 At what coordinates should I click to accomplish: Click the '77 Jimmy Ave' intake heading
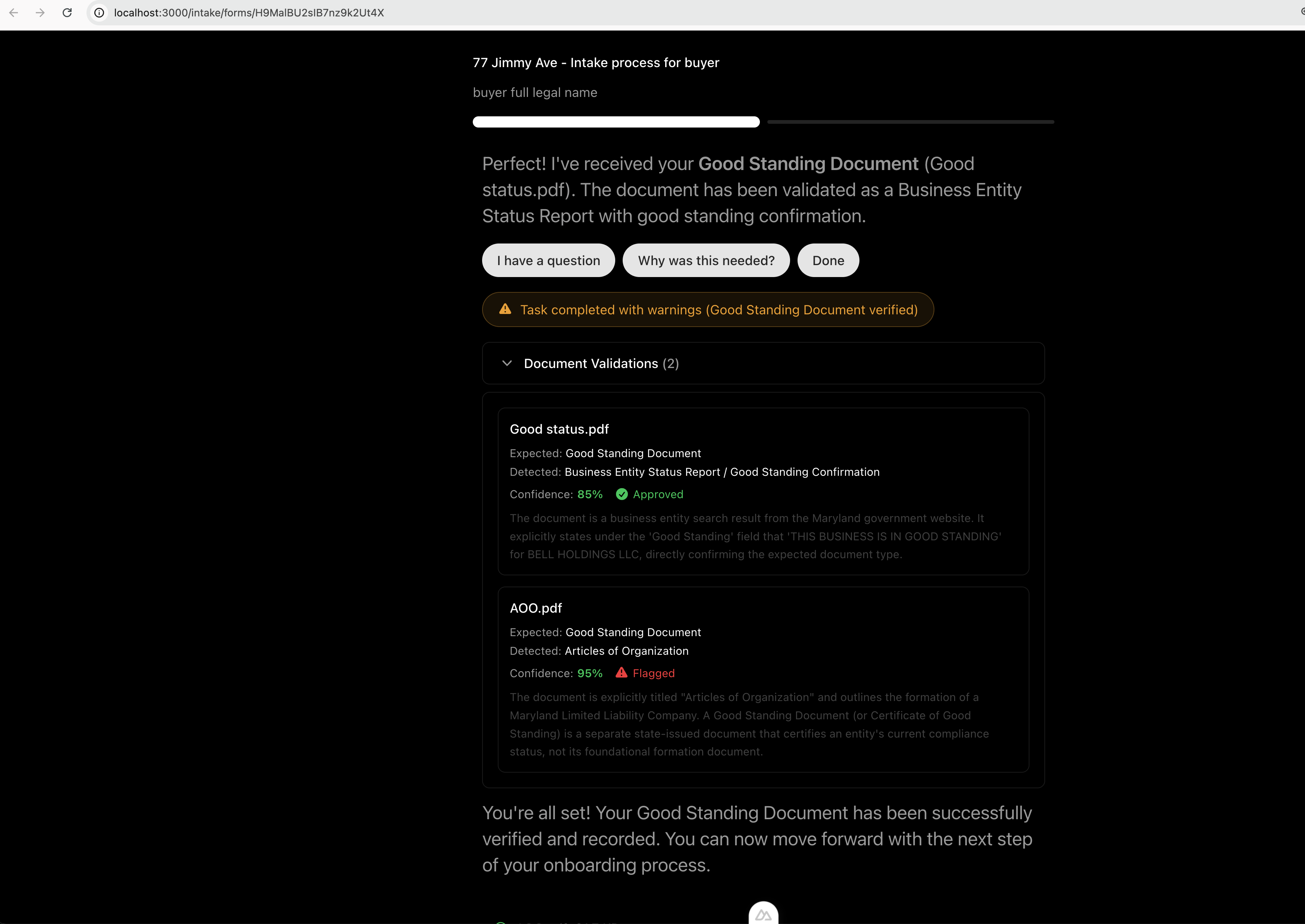pos(595,63)
